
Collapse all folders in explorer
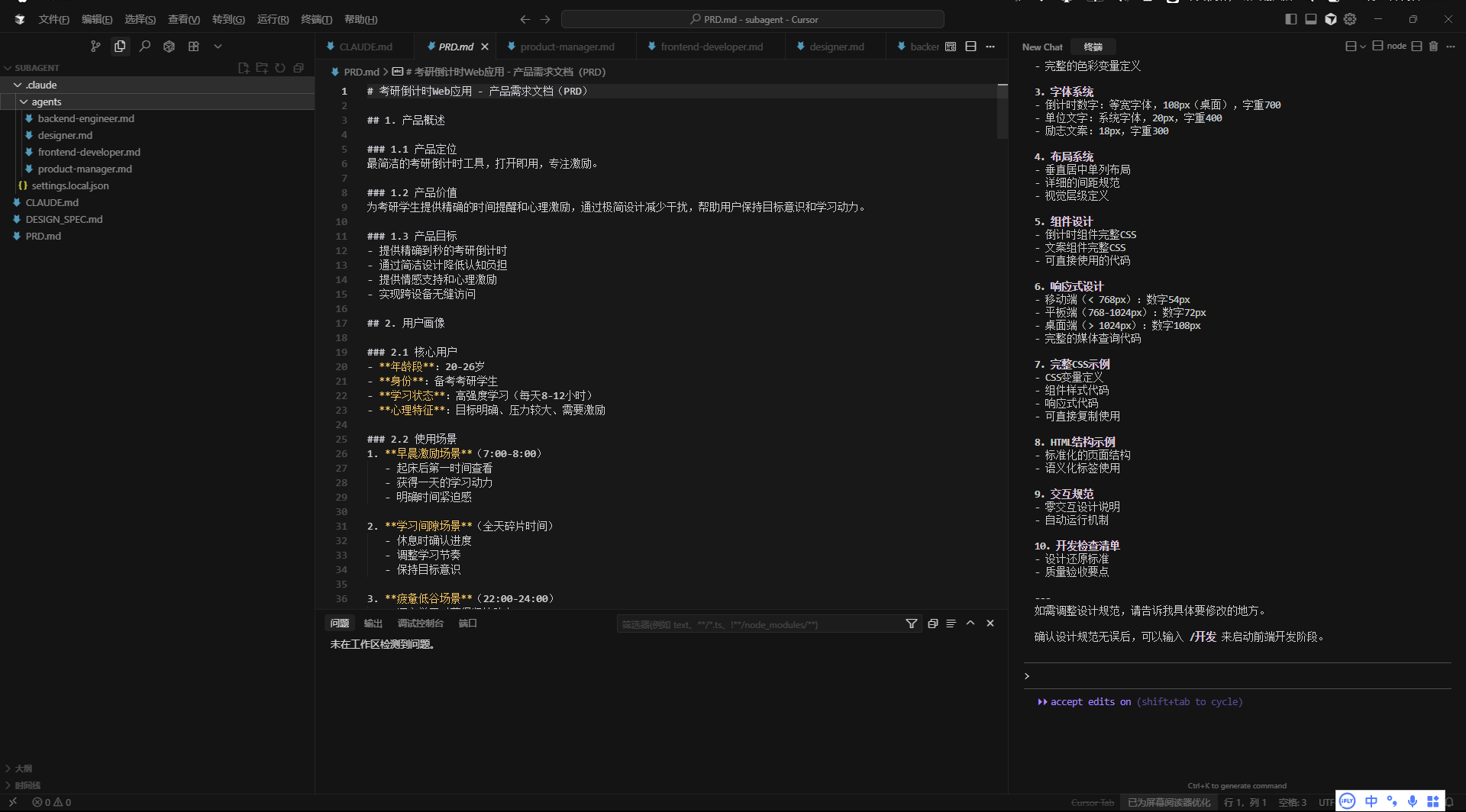point(299,68)
